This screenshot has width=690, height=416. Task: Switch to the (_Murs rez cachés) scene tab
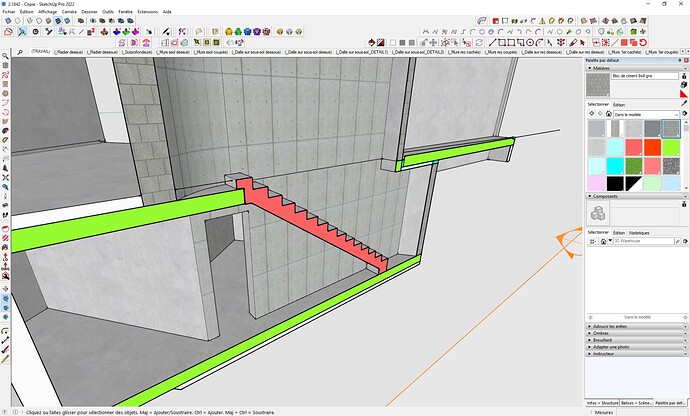pos(464,52)
